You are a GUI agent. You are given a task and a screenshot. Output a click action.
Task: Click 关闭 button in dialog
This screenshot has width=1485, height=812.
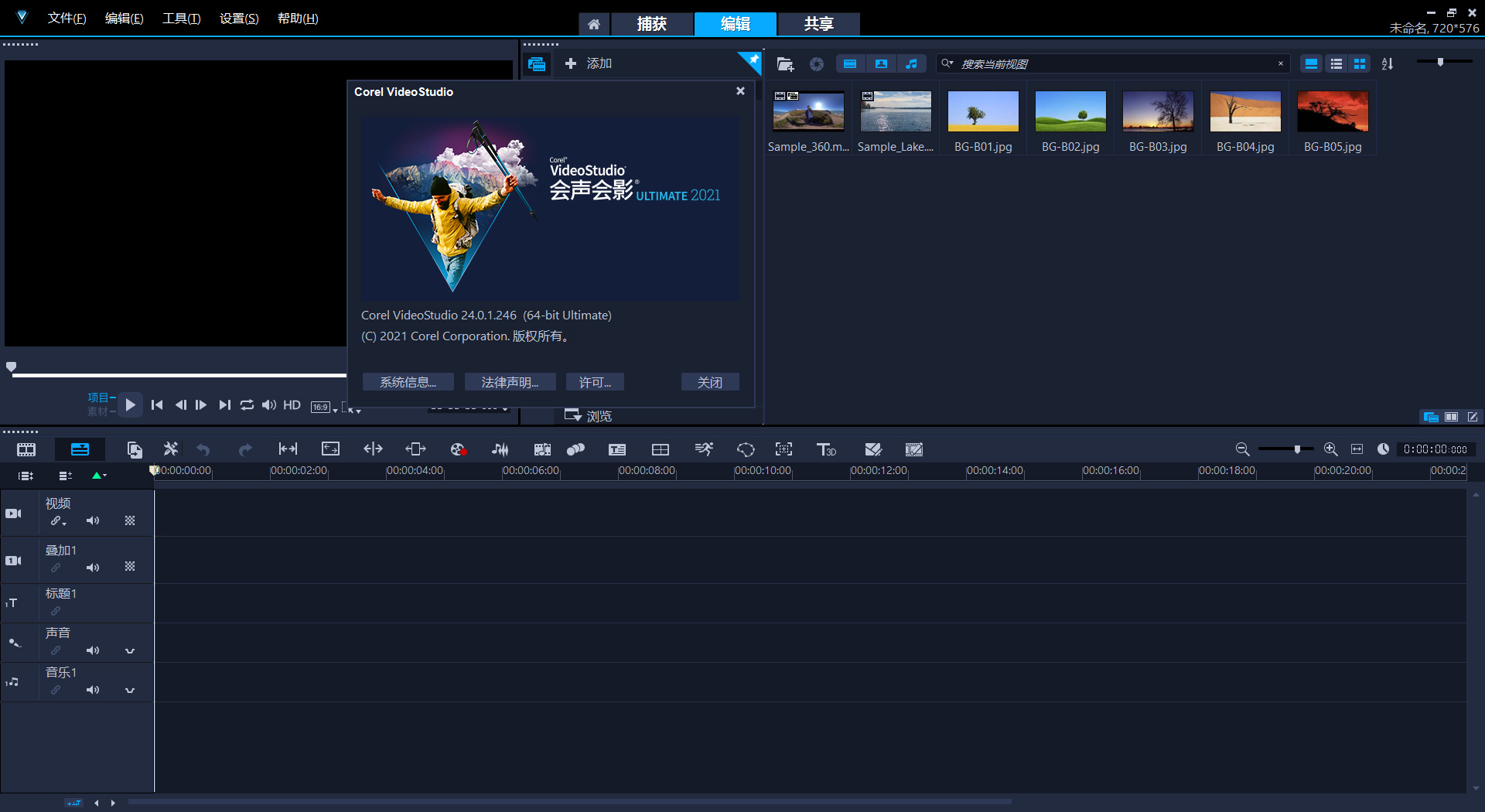coord(710,382)
